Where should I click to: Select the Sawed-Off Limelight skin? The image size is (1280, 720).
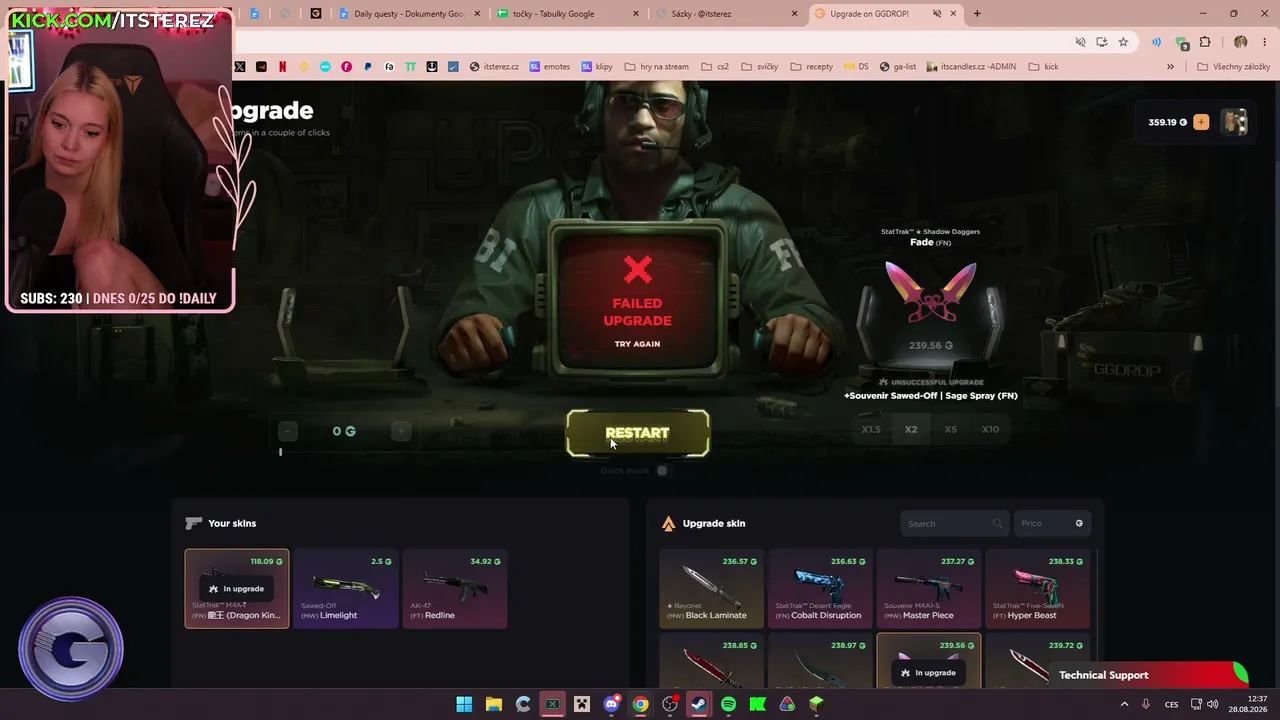(345, 588)
